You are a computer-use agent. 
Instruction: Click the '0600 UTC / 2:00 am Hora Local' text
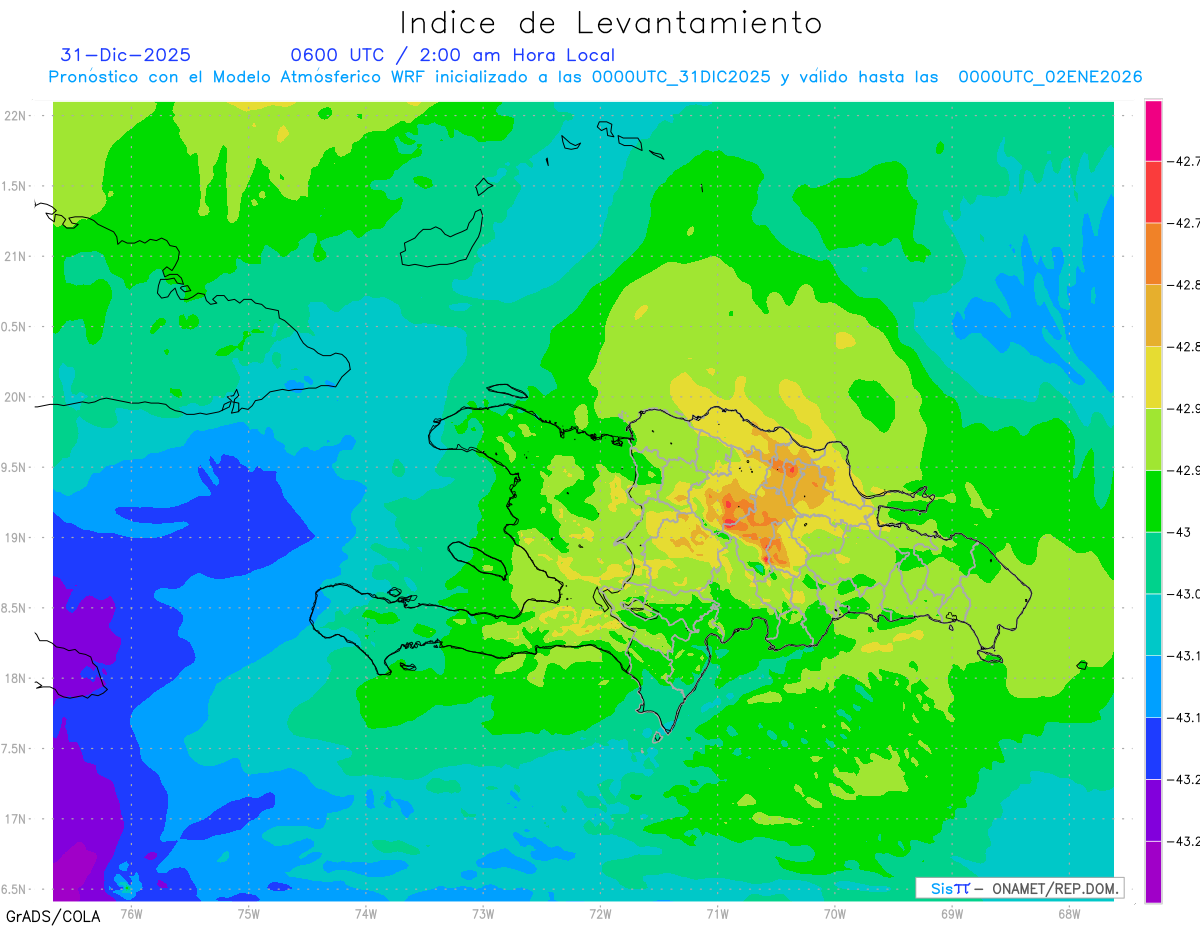[x=452, y=55]
